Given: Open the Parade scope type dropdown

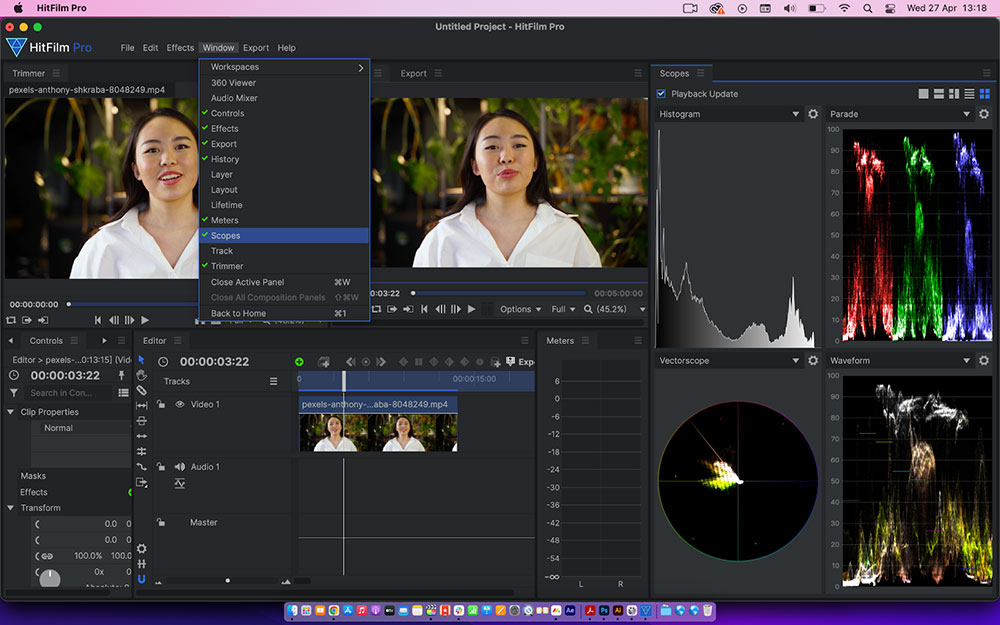Looking at the screenshot, I should [900, 114].
